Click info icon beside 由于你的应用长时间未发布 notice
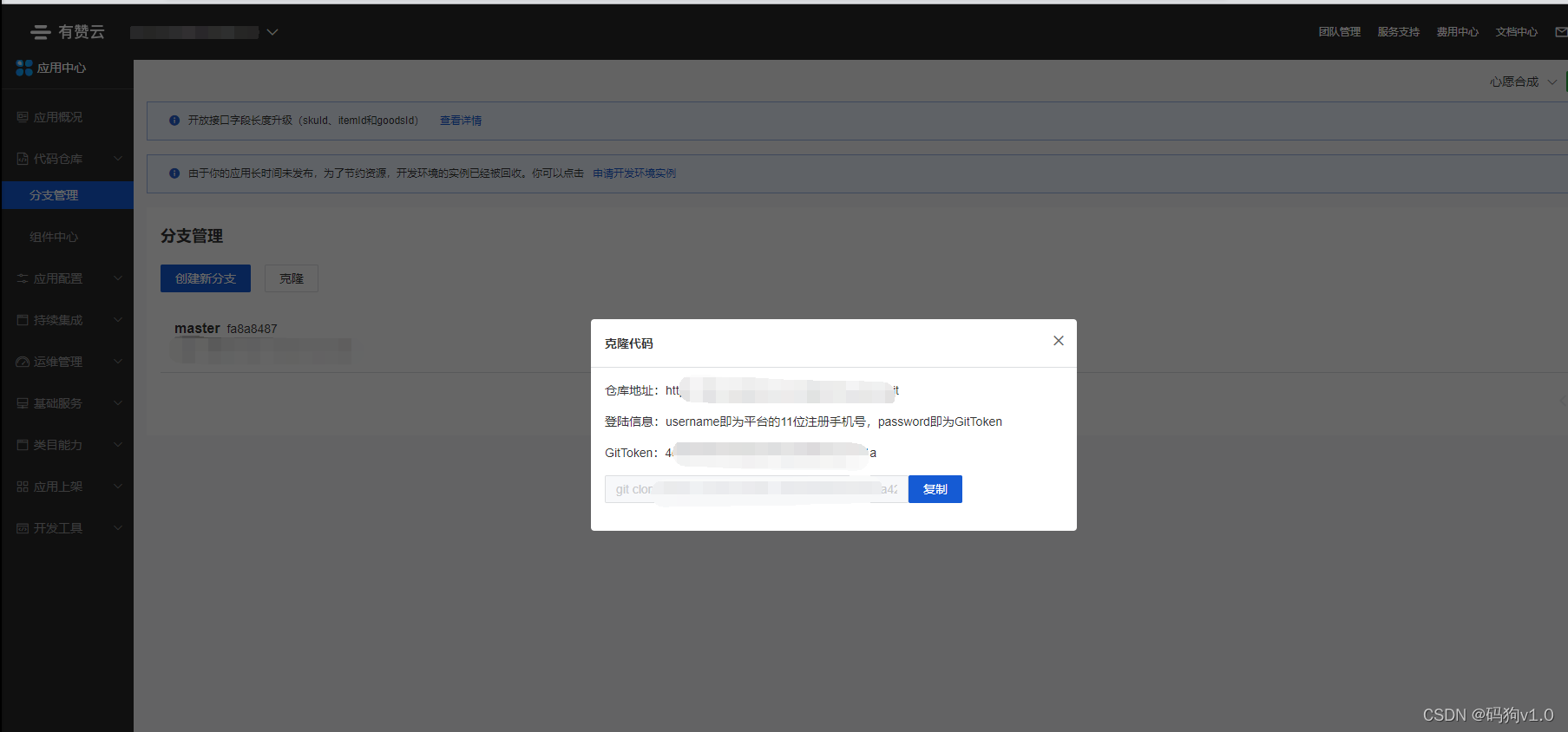 click(174, 173)
